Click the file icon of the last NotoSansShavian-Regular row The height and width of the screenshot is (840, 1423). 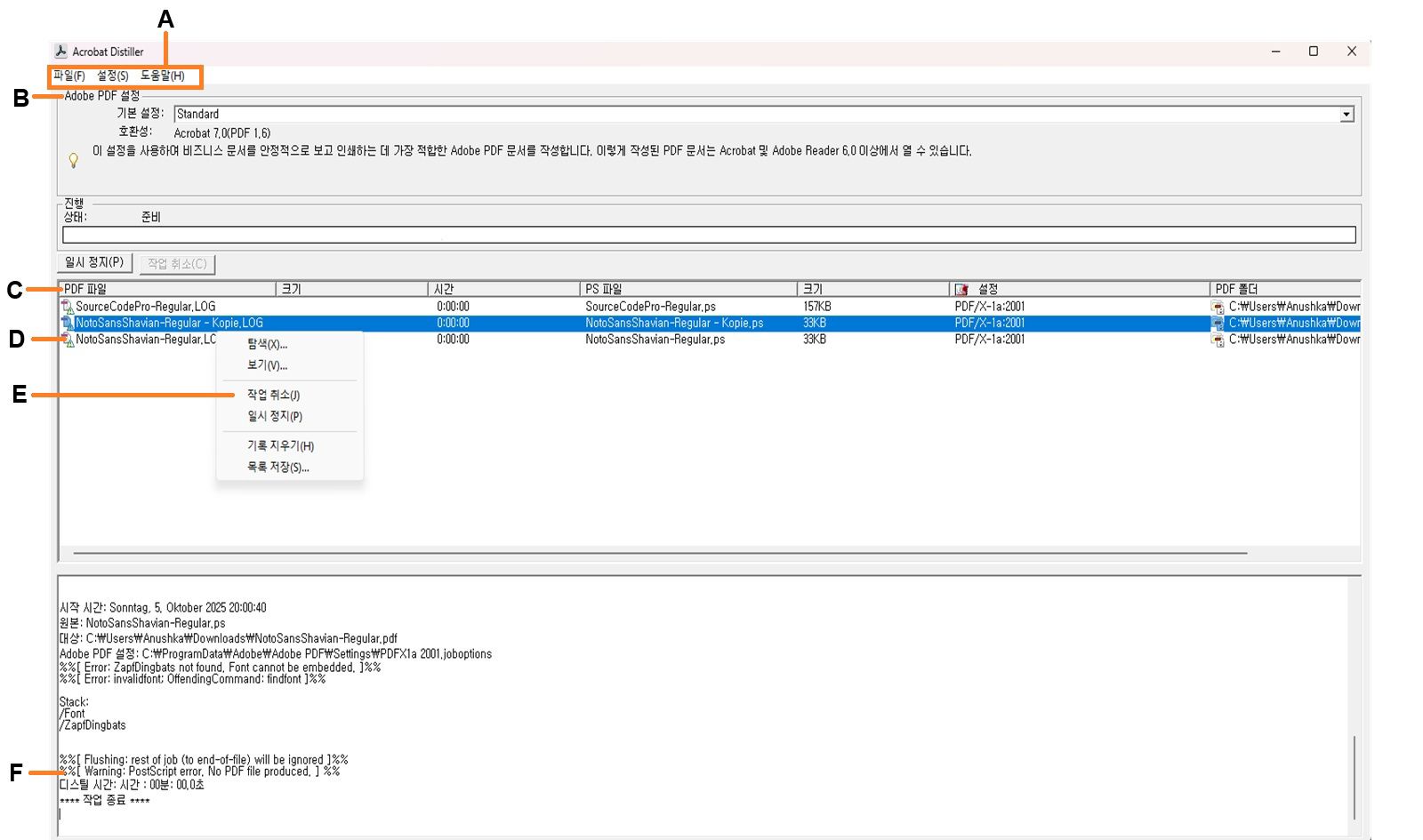coord(67,340)
